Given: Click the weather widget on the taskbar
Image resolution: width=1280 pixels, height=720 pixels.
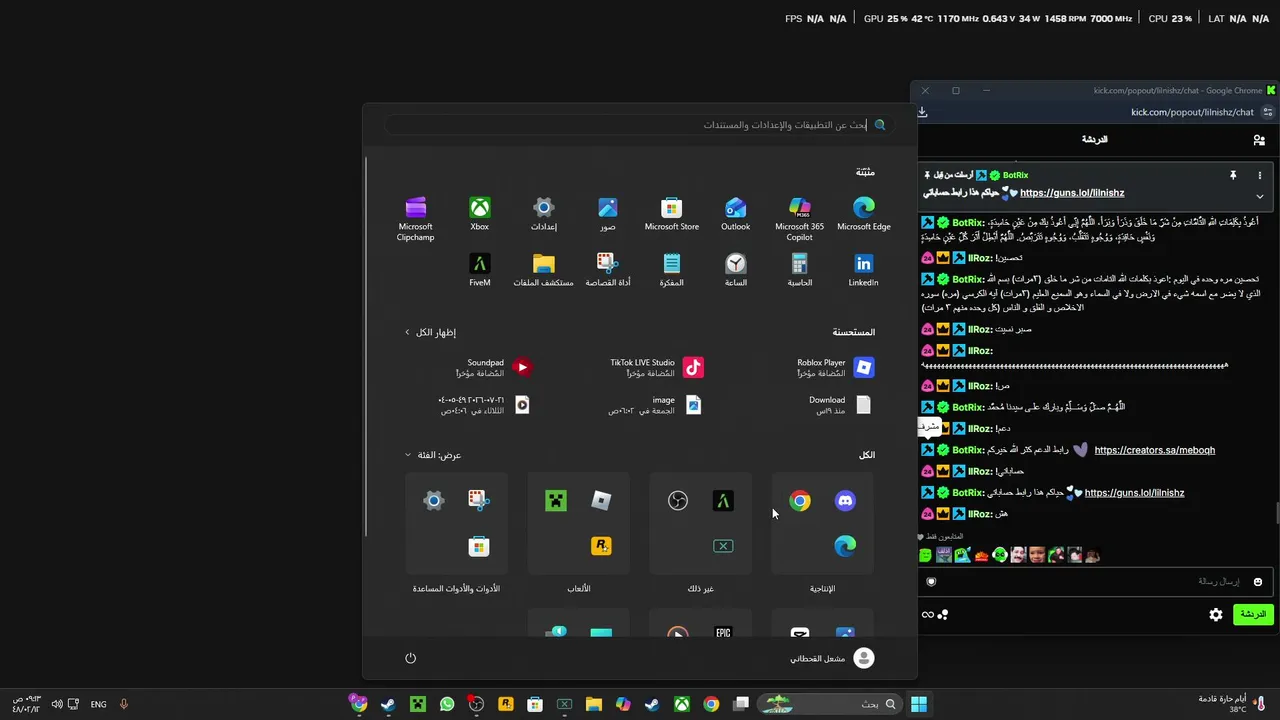Looking at the screenshot, I should [x=1232, y=704].
